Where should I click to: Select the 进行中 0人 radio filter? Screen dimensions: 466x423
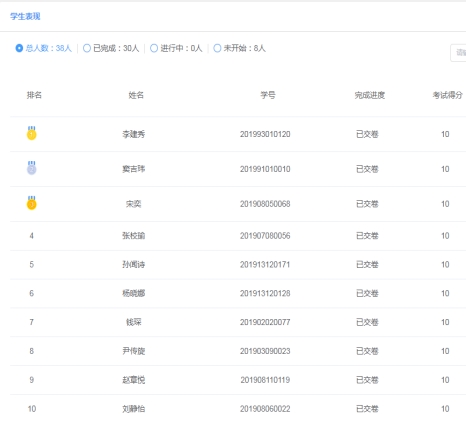(x=154, y=48)
